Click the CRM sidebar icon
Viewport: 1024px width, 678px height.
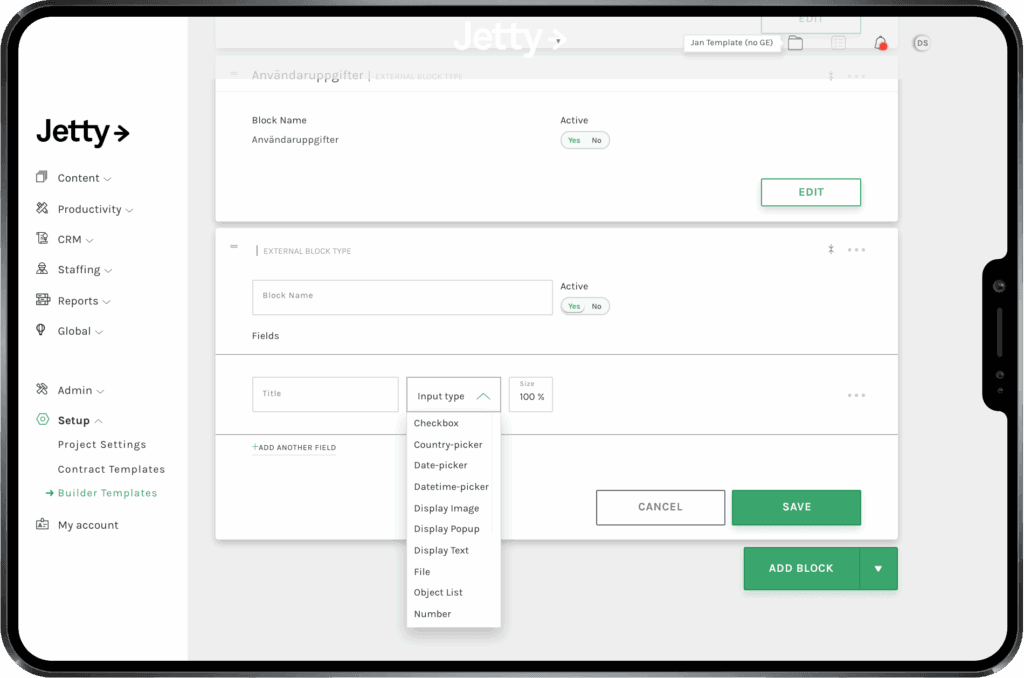(41, 239)
